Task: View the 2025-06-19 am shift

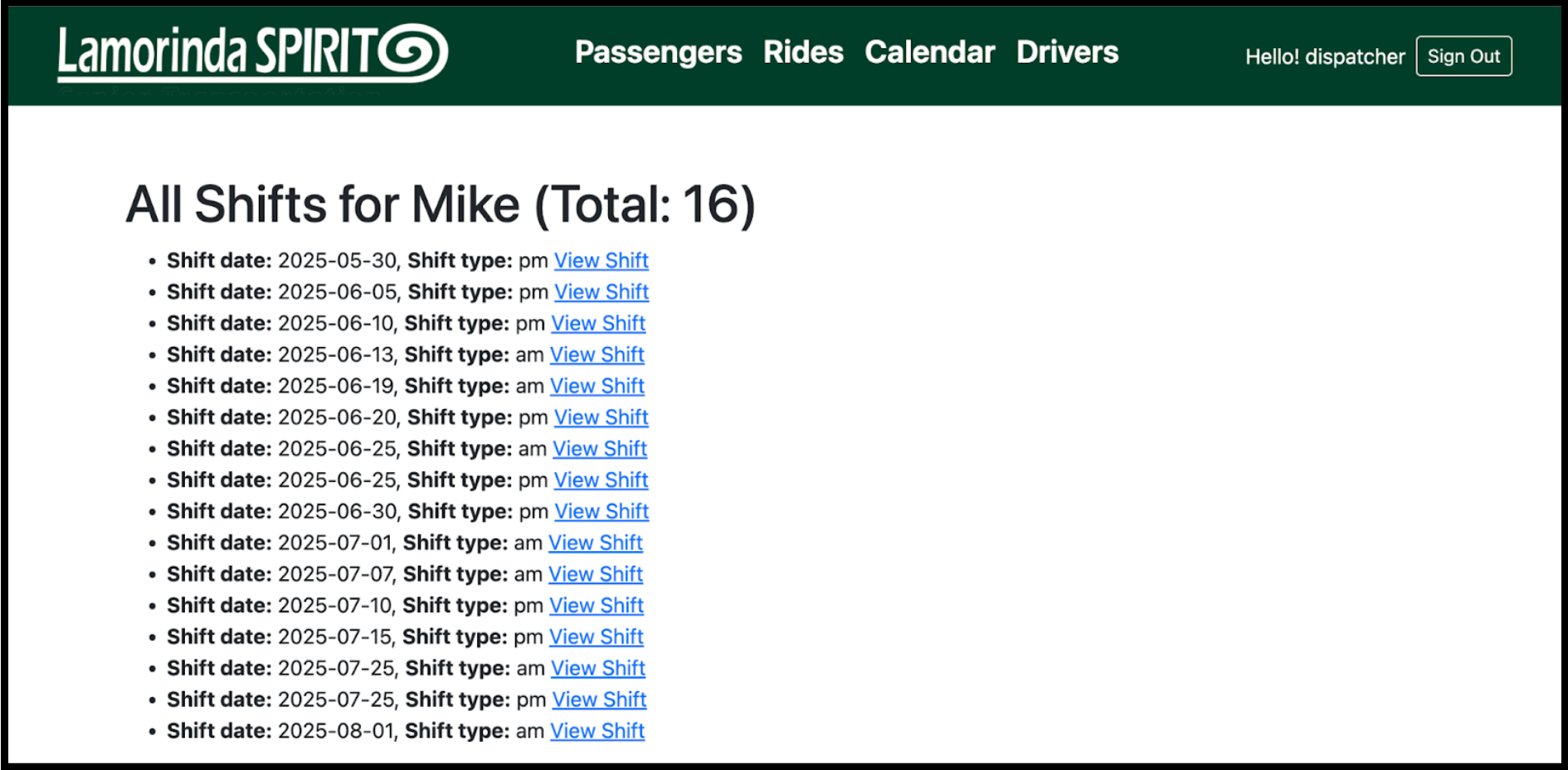Action: pos(597,387)
